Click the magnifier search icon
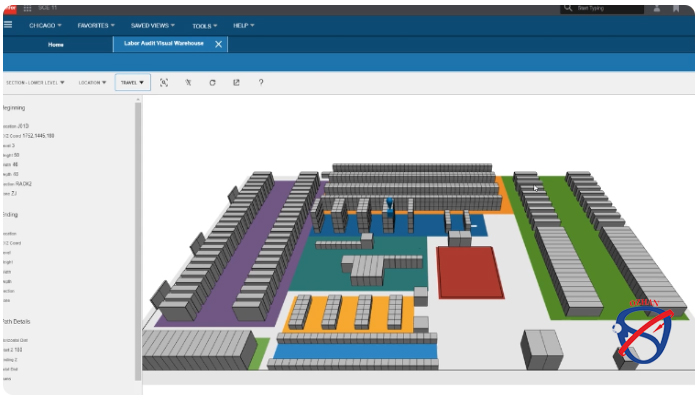 [x=567, y=8]
